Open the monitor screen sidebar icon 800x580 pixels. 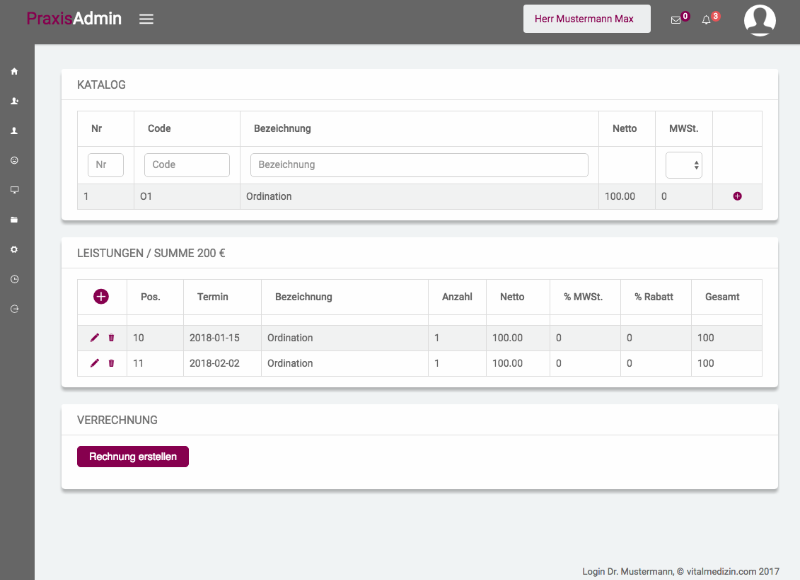pos(14,190)
